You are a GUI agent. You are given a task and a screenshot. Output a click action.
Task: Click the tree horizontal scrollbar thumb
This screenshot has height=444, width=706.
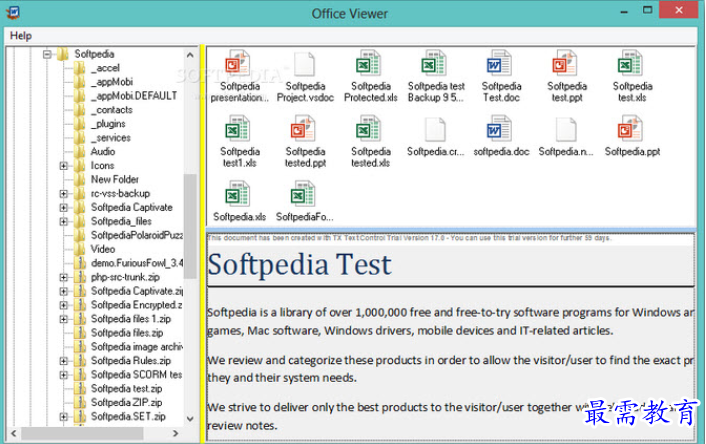point(82,433)
